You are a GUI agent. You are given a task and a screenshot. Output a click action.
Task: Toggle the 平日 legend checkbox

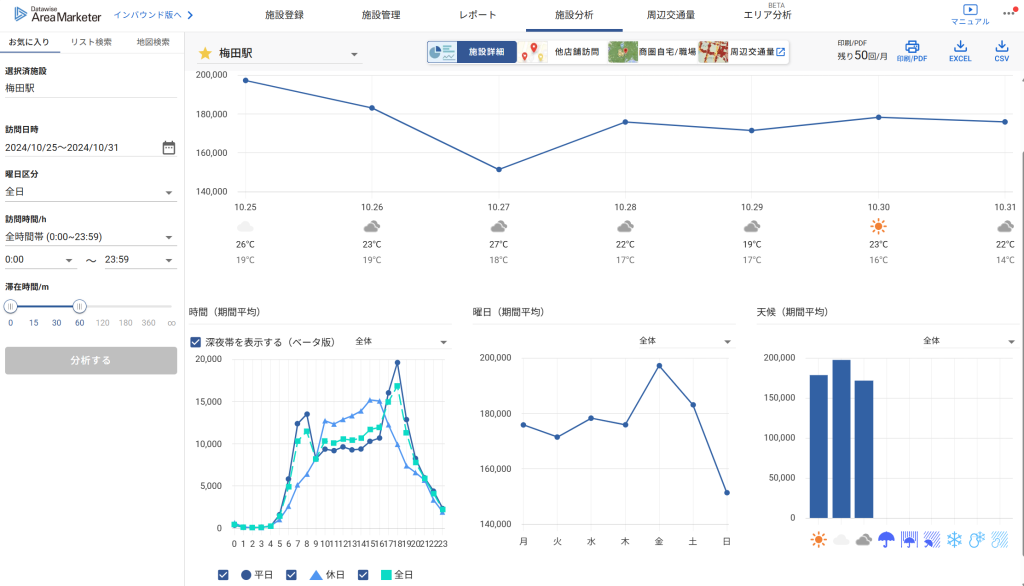pos(224,574)
